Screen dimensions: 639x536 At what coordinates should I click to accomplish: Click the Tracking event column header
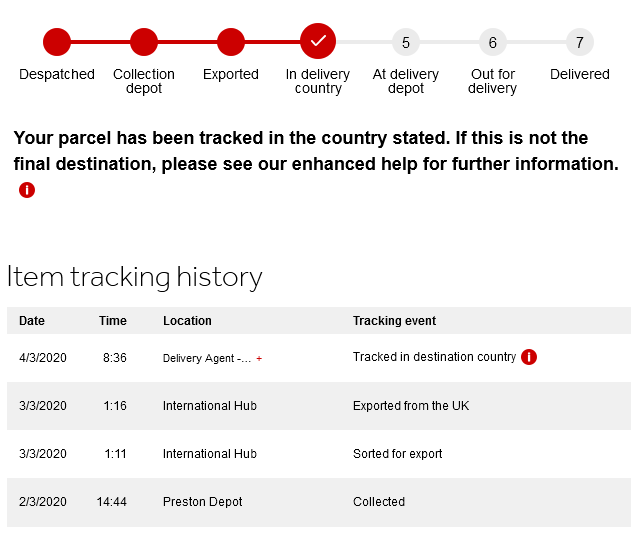394,321
